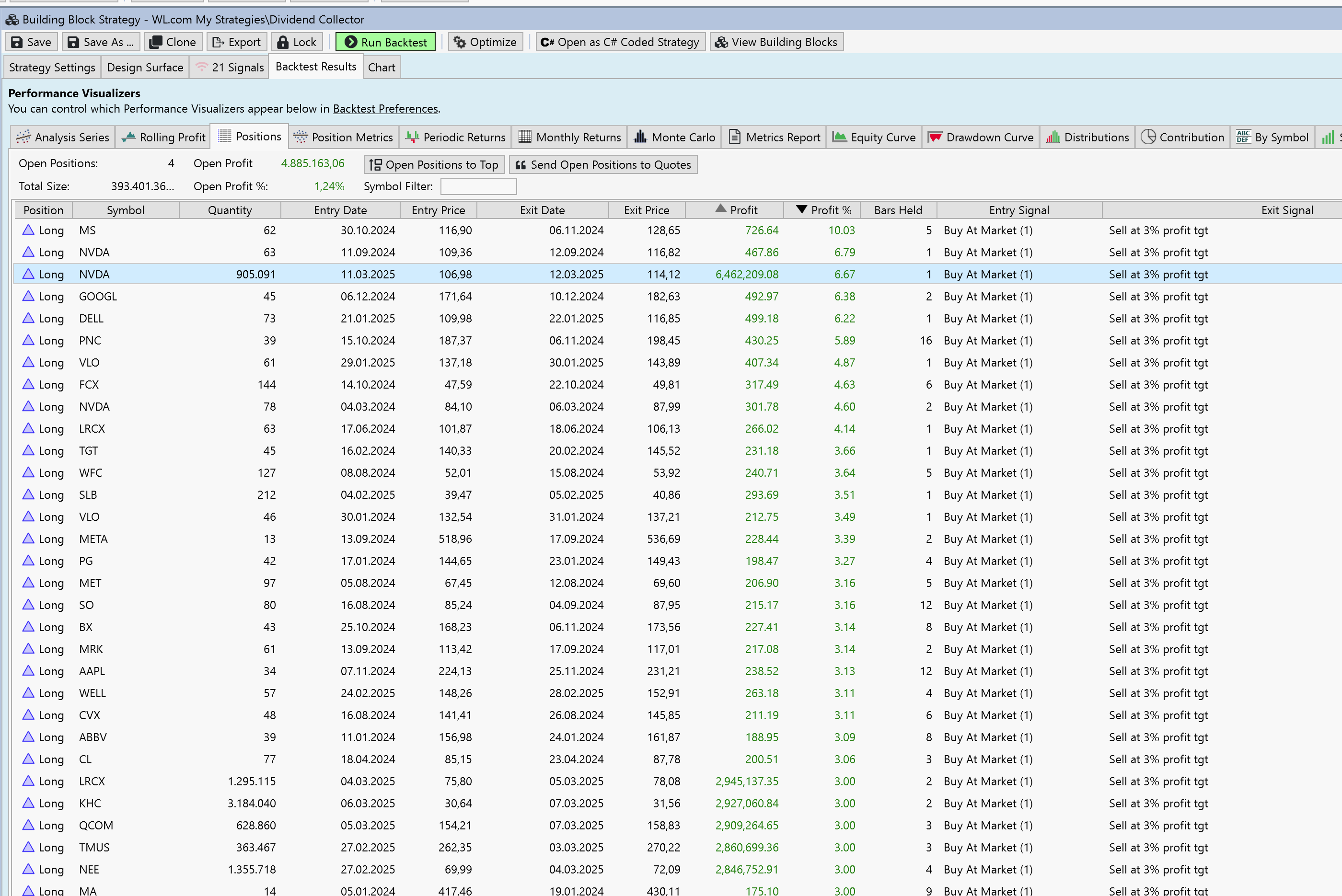Screen dimensions: 1342x896
Task: Click the long-position icon in KHC row
Action: [x=28, y=803]
